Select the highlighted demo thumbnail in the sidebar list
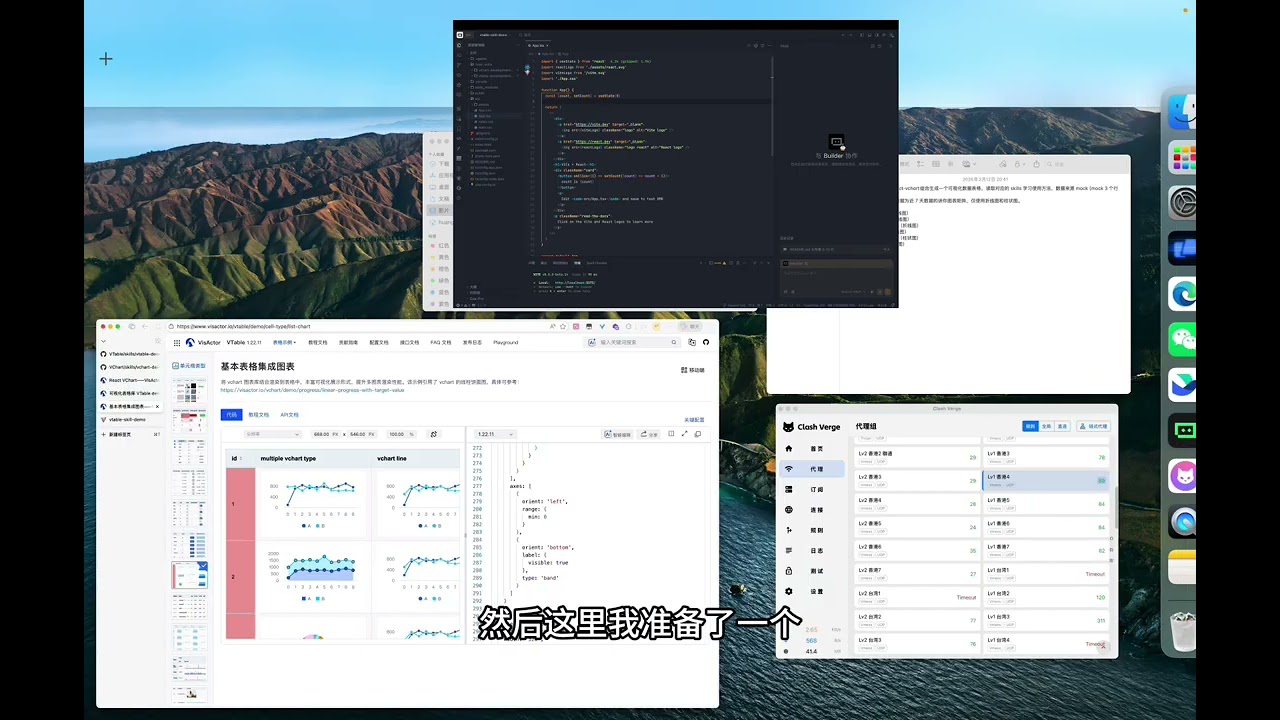 pyautogui.click(x=190, y=574)
